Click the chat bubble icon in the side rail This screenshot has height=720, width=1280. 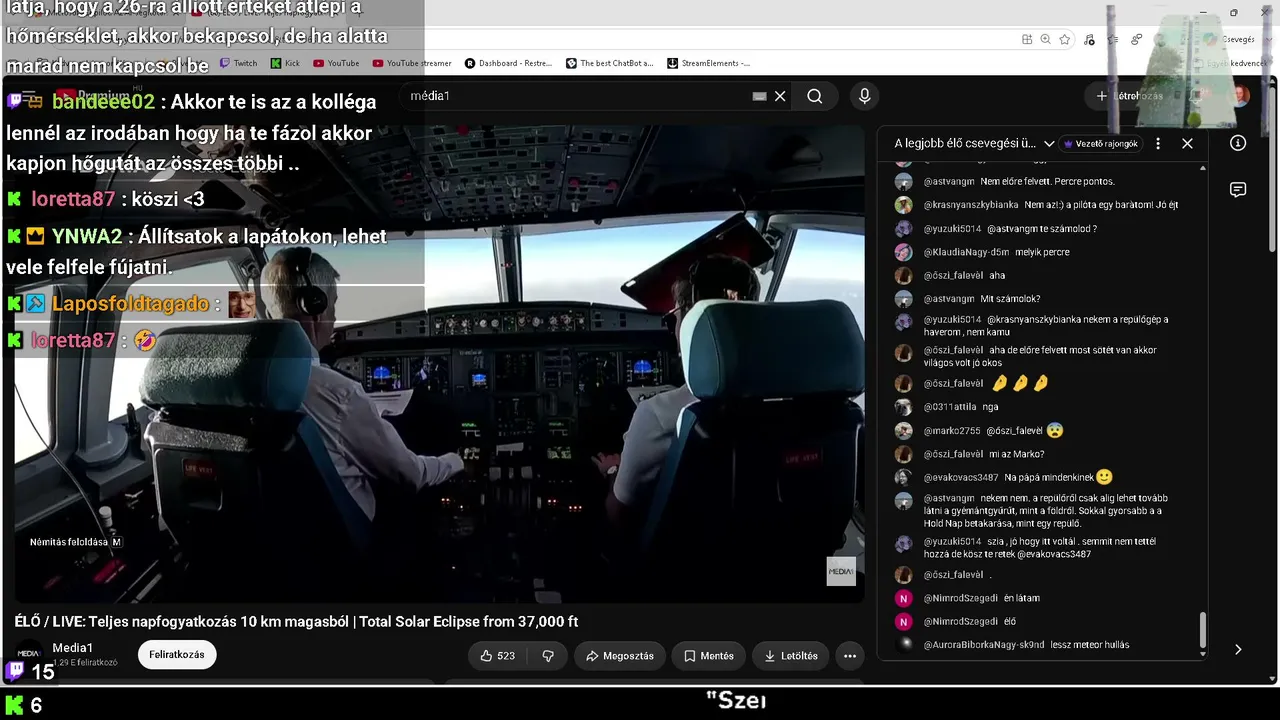pos(1238,190)
